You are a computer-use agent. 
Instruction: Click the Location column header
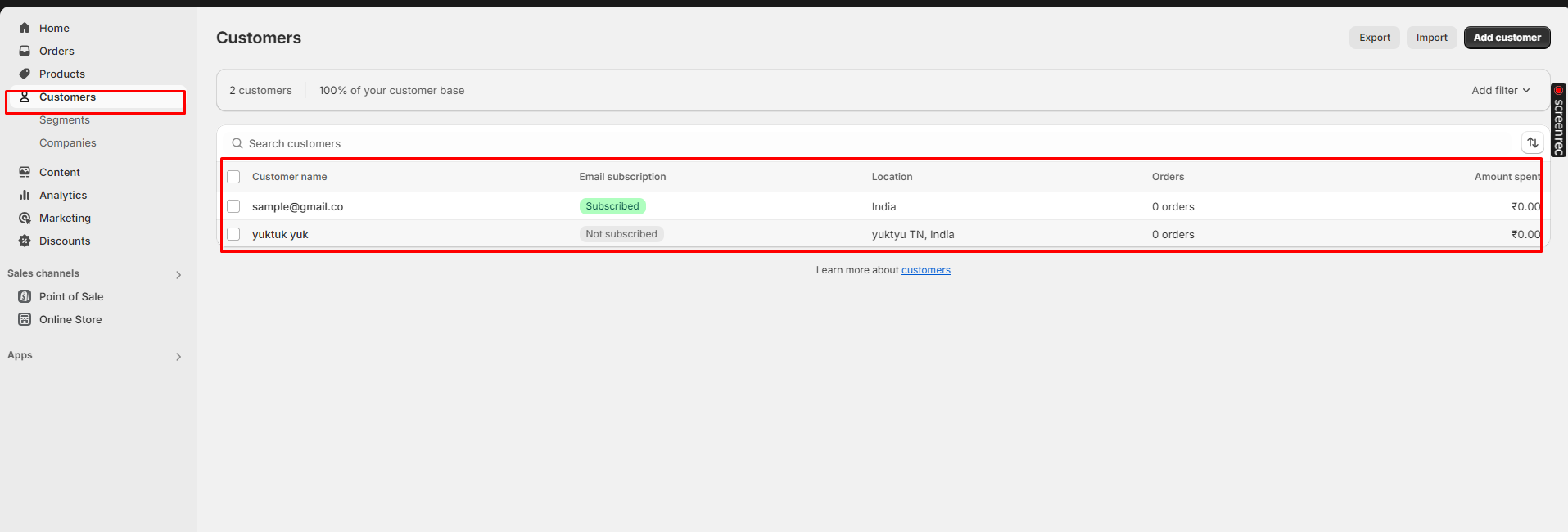[x=892, y=177]
